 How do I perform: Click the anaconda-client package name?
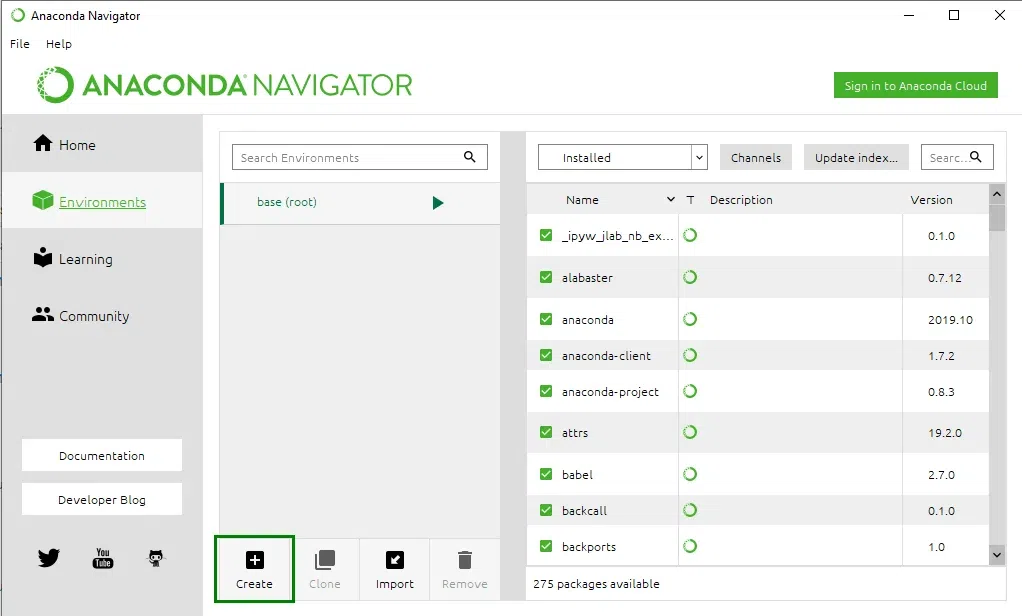tap(606, 356)
